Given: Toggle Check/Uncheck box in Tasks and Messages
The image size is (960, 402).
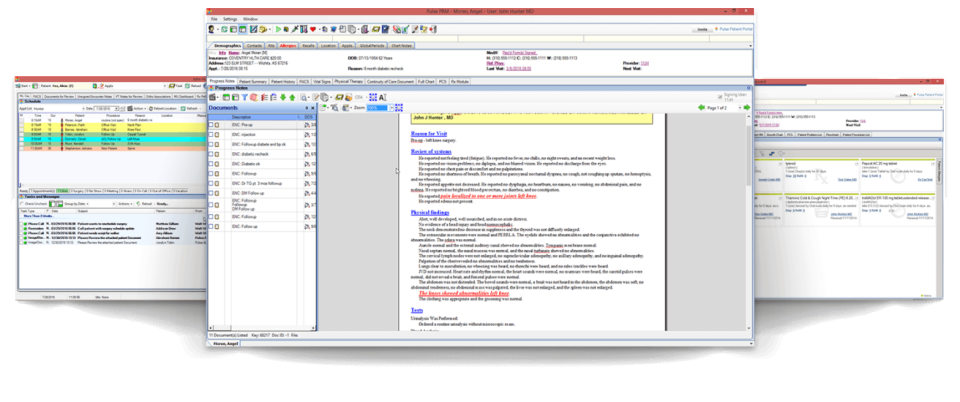Looking at the screenshot, I should pos(21,204).
